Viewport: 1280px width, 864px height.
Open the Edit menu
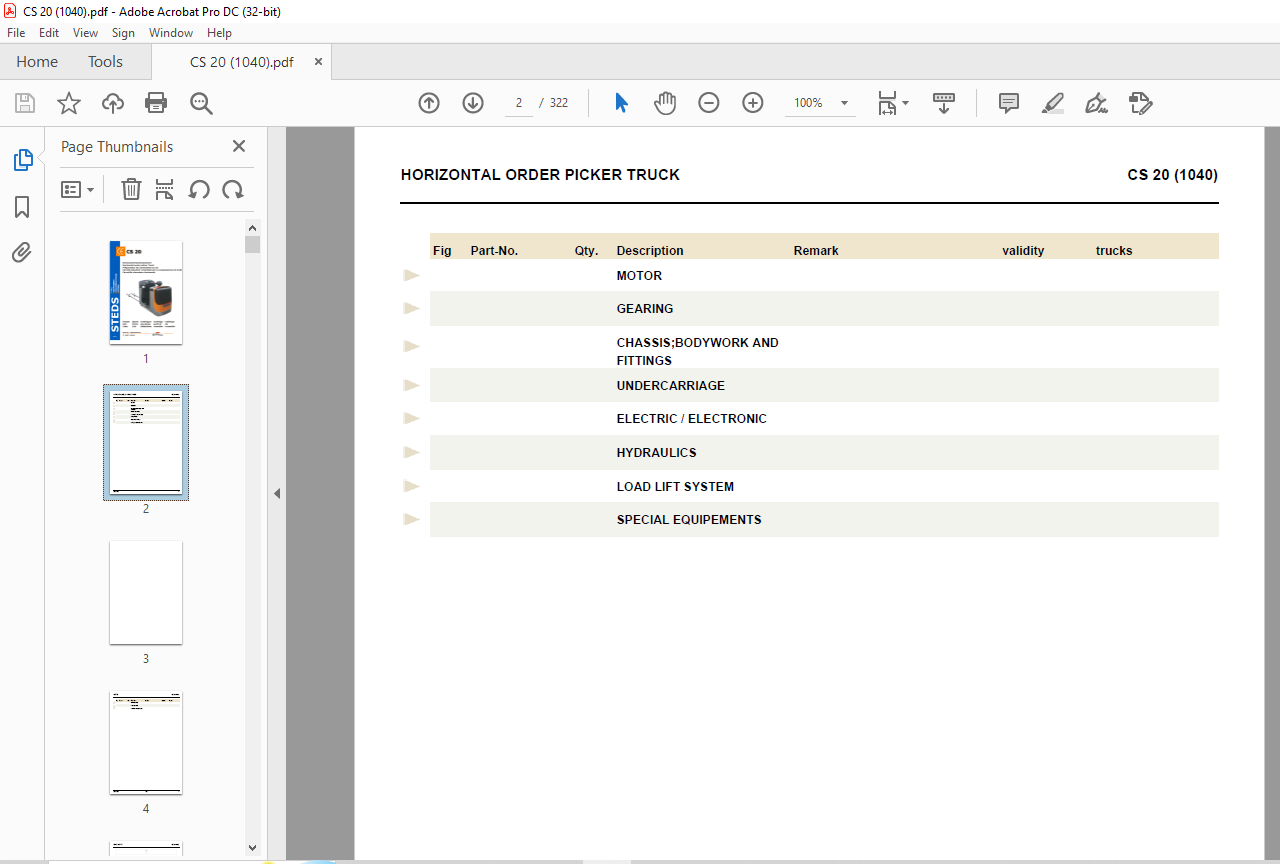[x=49, y=33]
